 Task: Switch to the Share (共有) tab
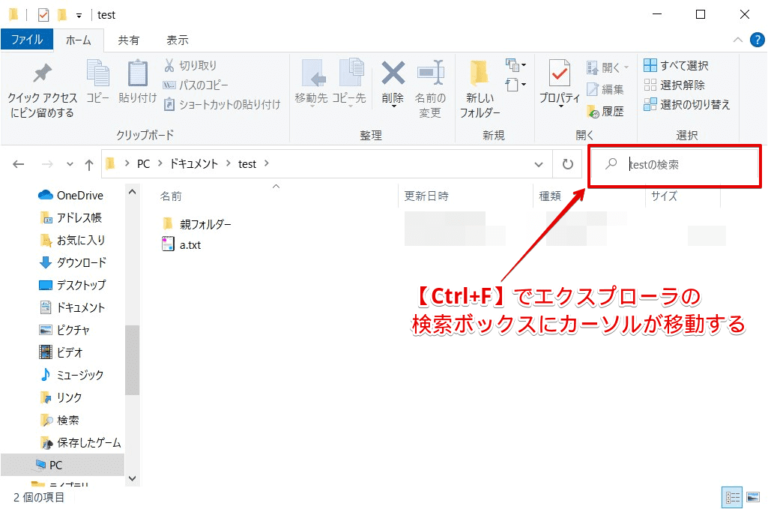click(x=128, y=40)
